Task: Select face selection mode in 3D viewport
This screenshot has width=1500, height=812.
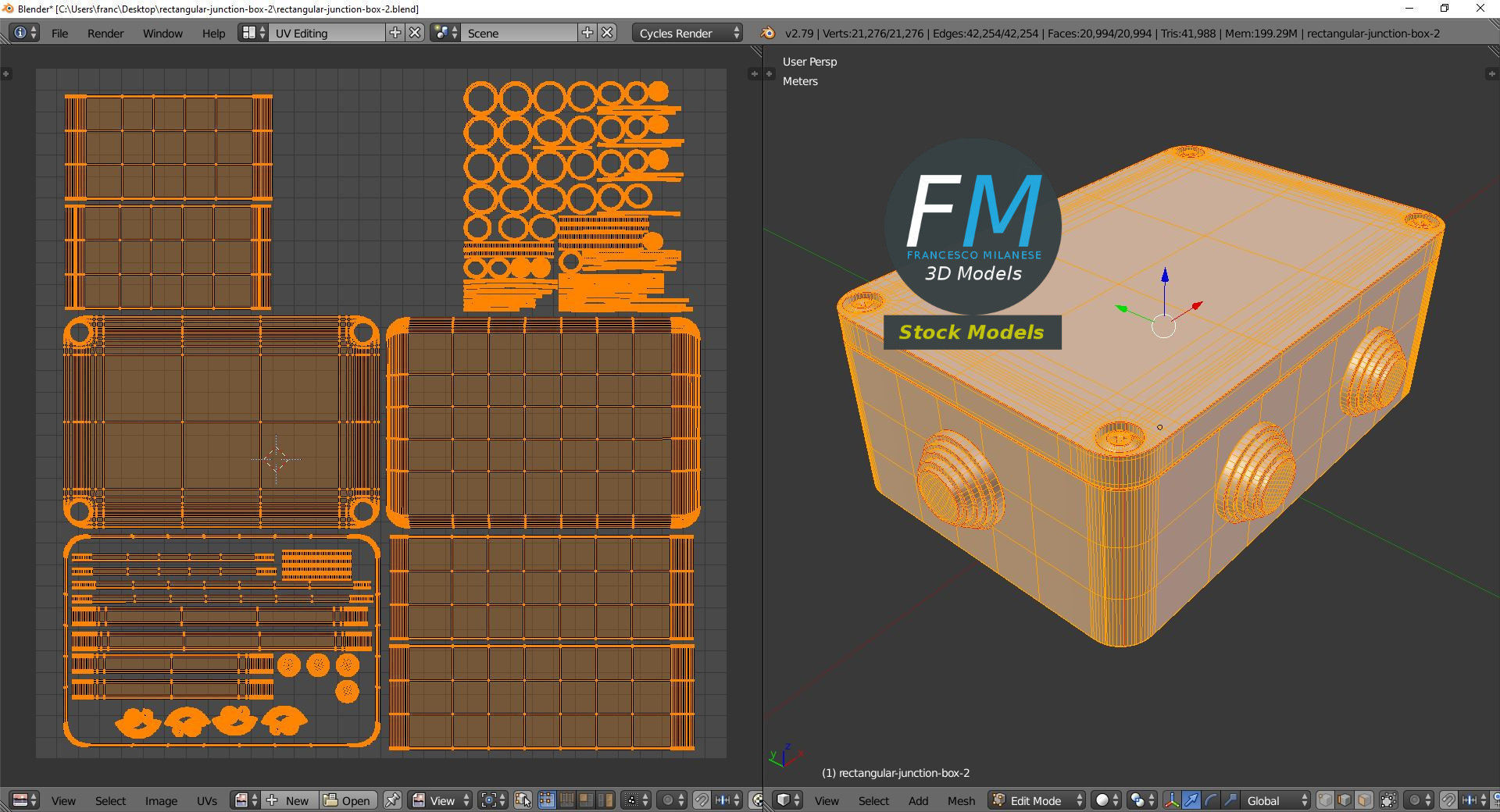Action: tap(1363, 800)
